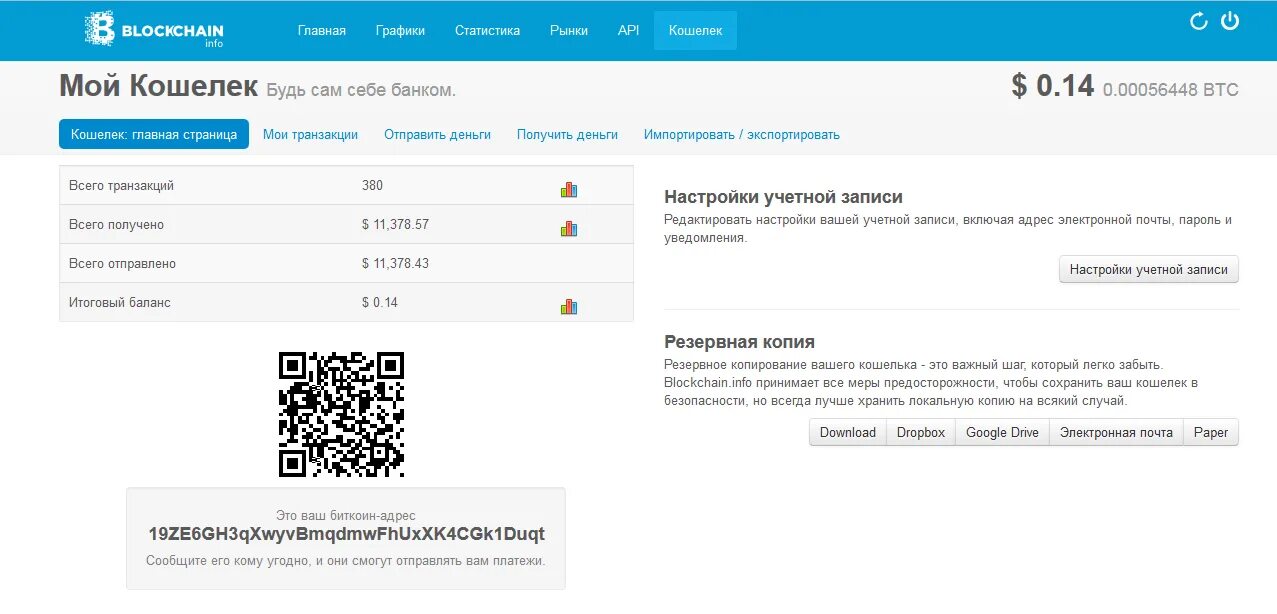
Task: Switch to Получить деньги tab
Action: click(567, 134)
